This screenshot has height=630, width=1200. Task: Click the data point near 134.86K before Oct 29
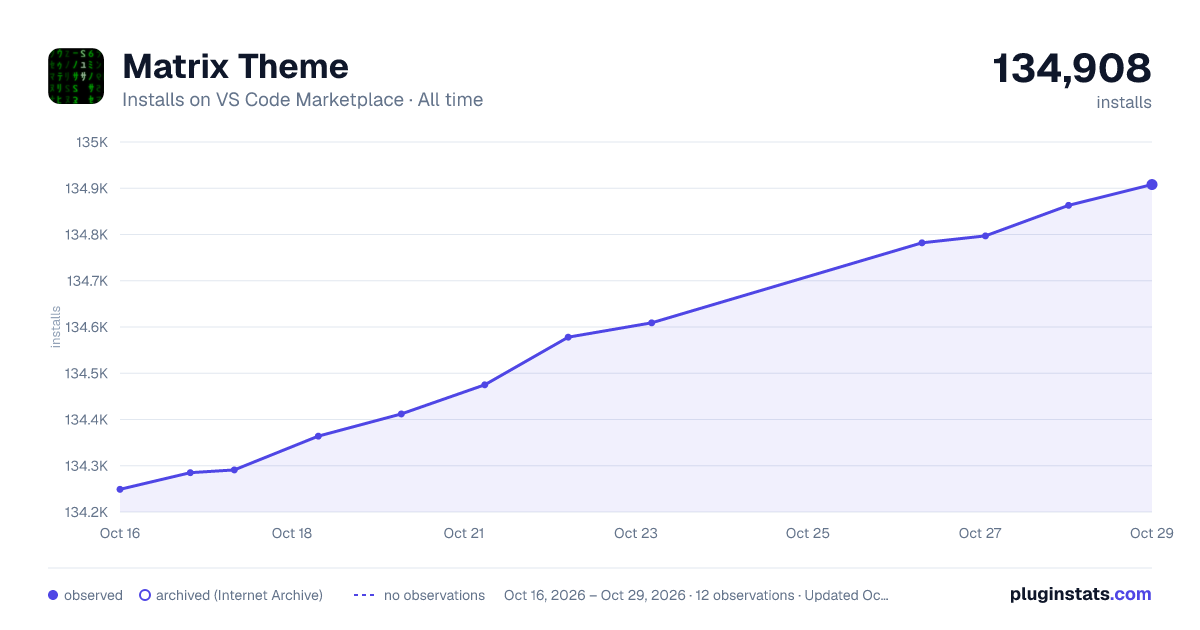[1069, 206]
